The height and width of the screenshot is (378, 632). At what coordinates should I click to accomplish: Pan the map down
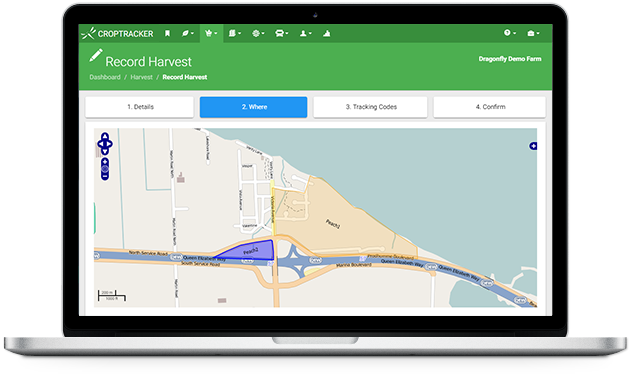[x=105, y=151]
